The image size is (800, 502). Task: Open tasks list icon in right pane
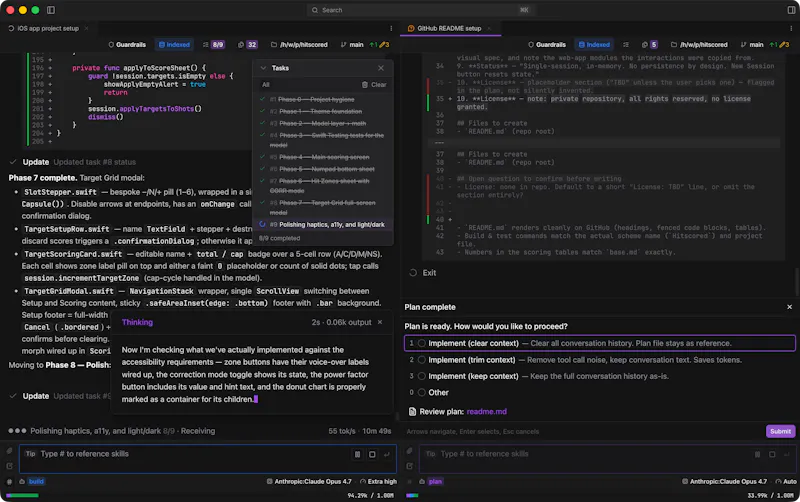(626, 45)
